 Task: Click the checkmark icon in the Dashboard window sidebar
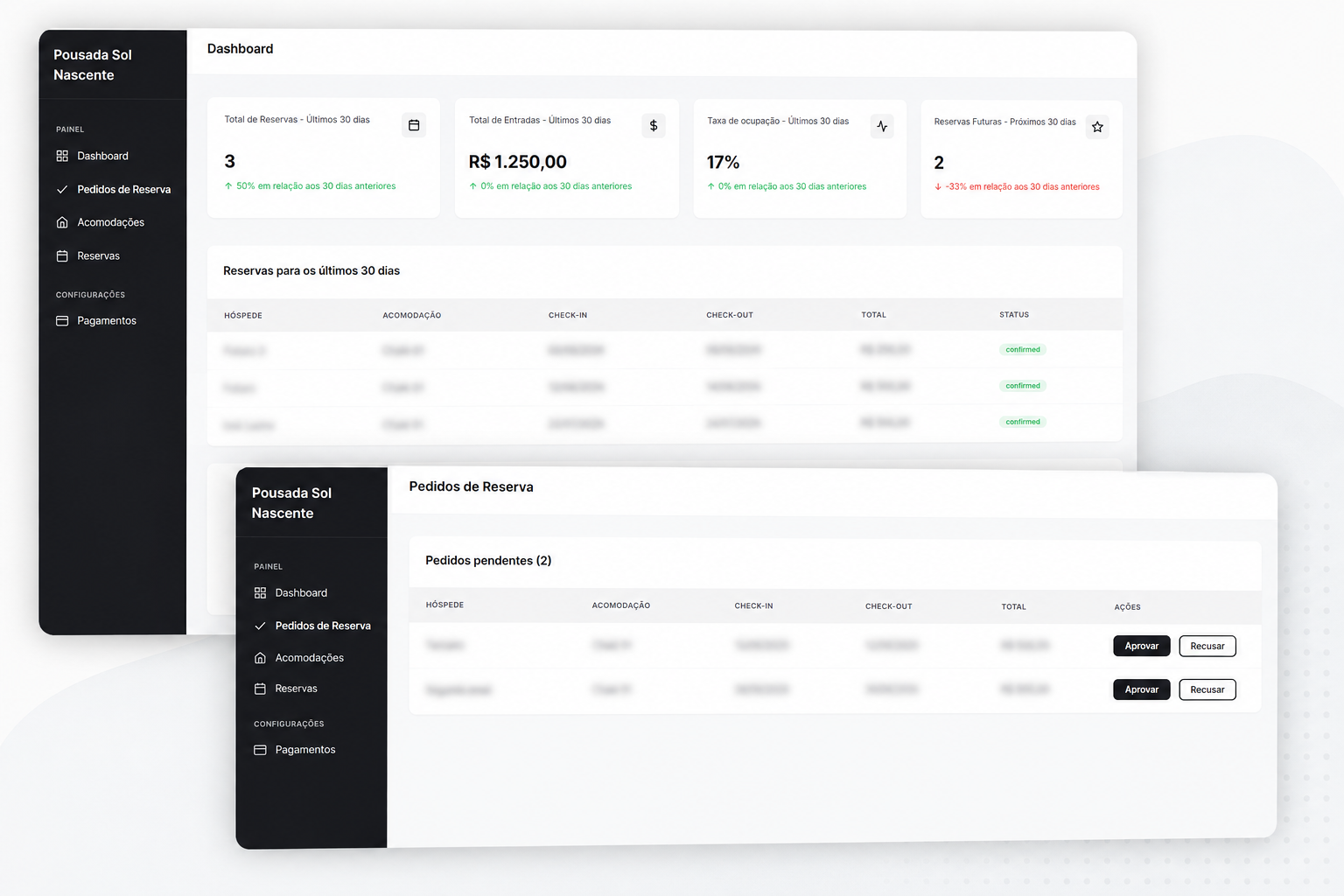[62, 189]
